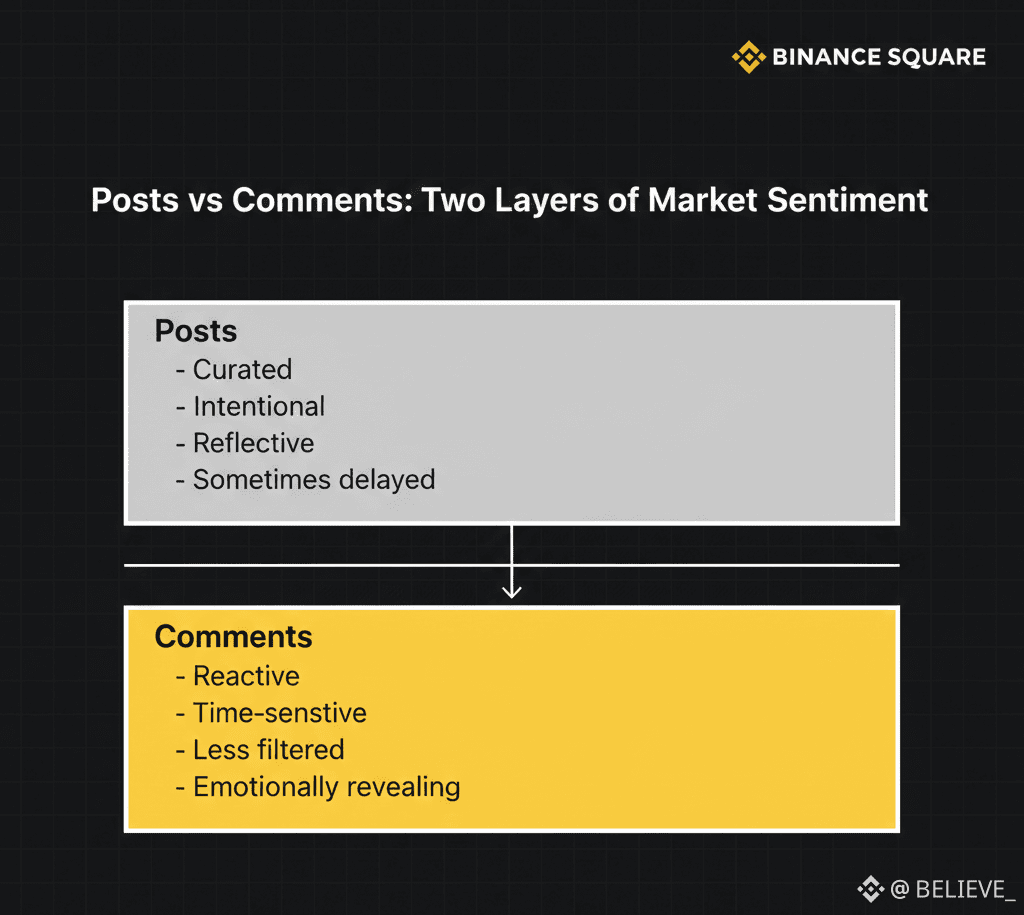1024x915 pixels.
Task: Click the BINANCE SQUARE text
Action: tap(878, 57)
